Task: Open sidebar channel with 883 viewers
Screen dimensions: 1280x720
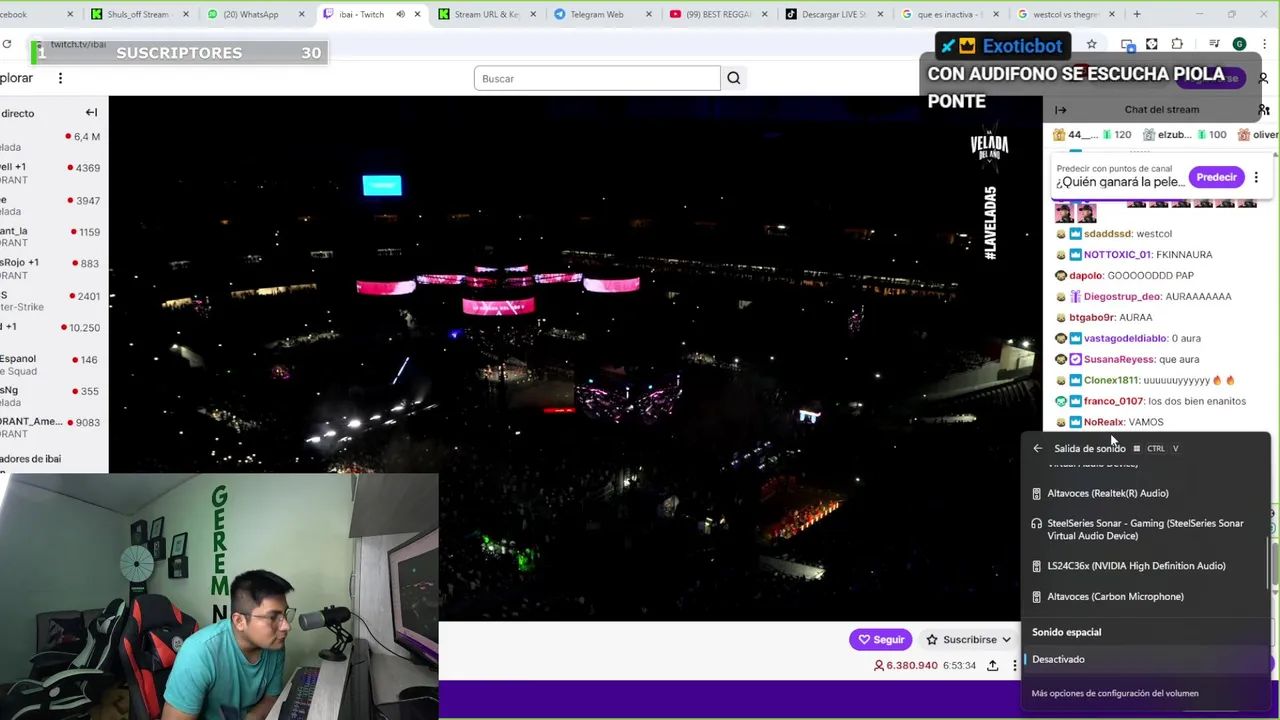Action: pyautogui.click(x=52, y=268)
